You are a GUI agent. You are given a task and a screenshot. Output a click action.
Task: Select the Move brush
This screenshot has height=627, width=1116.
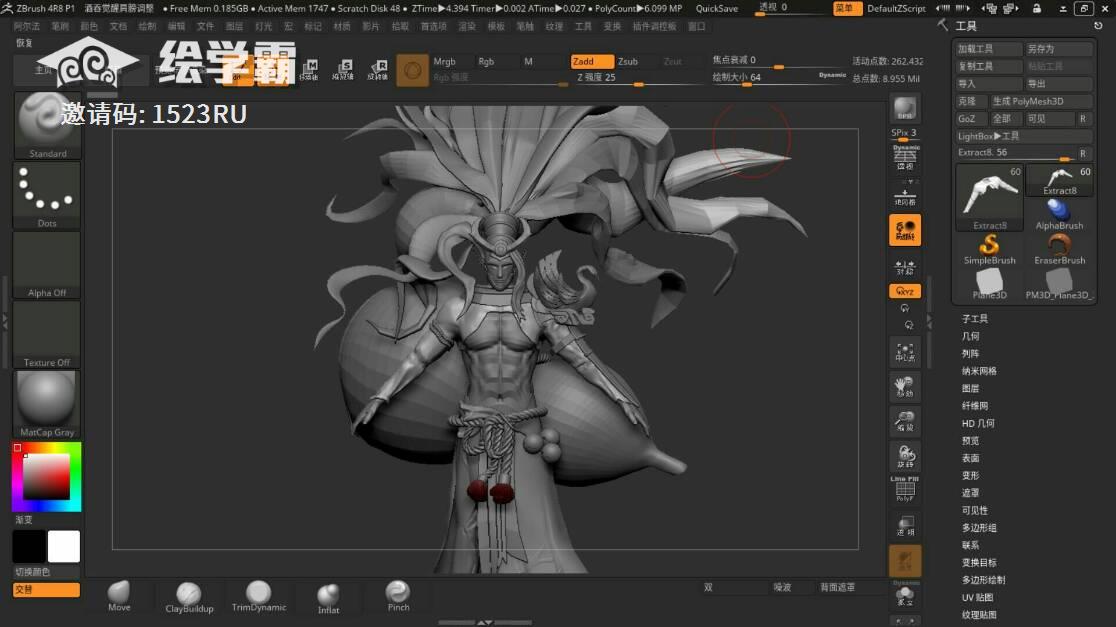[119, 596]
